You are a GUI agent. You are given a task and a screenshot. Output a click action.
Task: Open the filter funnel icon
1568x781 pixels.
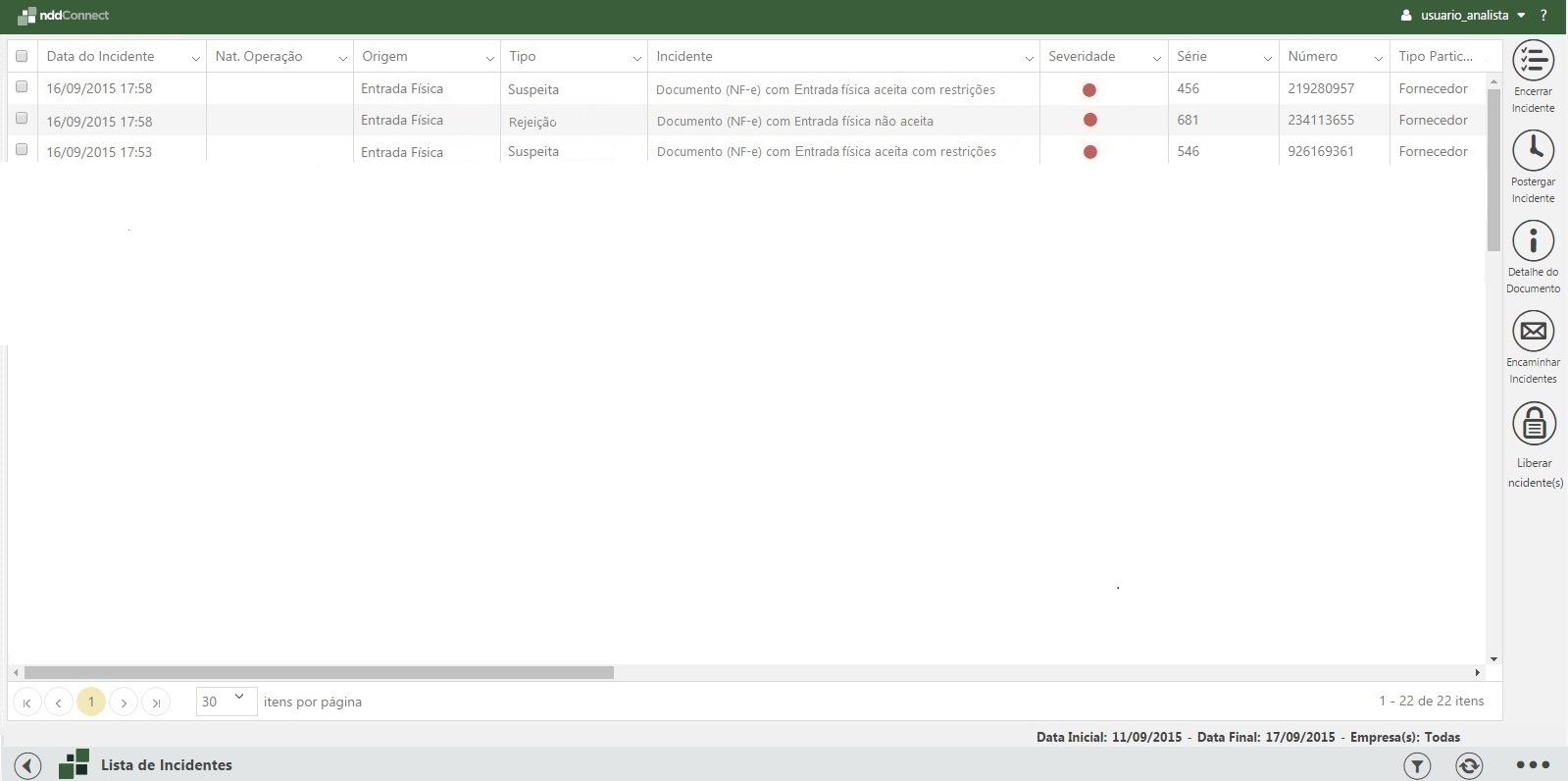(x=1417, y=765)
